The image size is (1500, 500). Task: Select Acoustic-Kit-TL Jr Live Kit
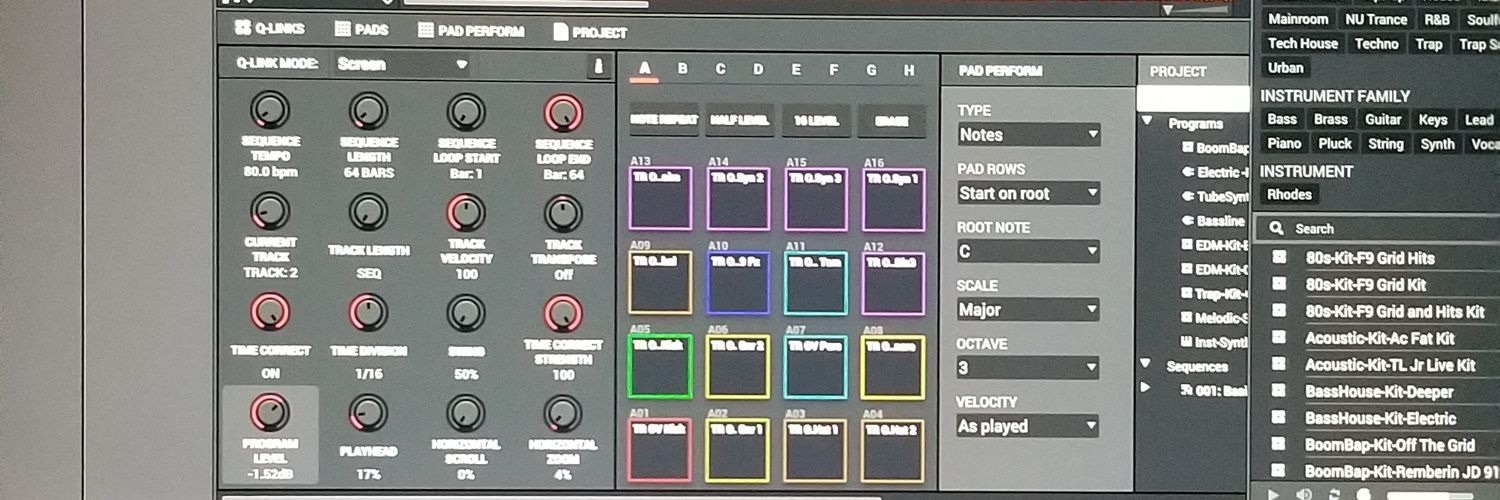tap(1390, 365)
